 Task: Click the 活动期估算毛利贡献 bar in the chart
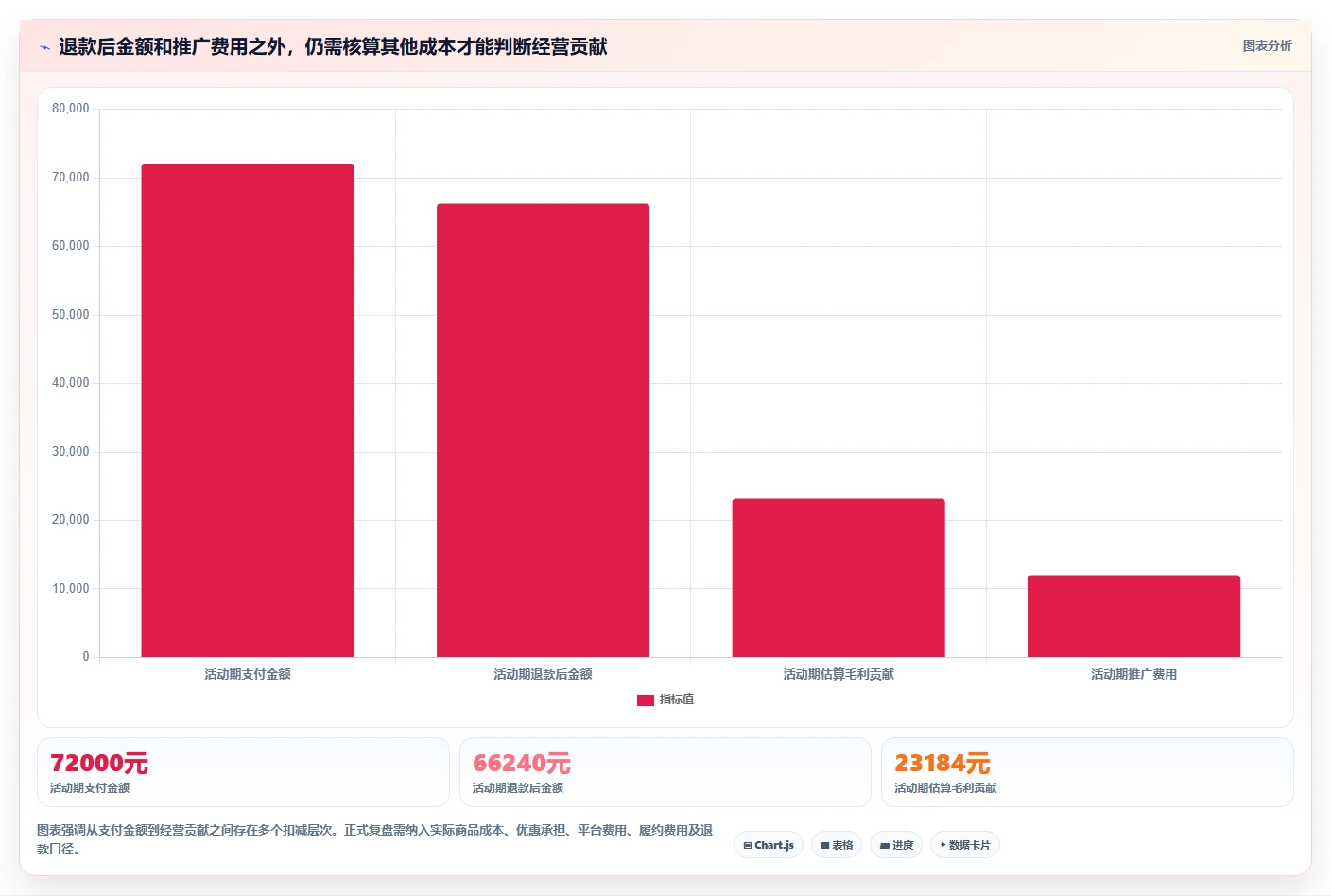coord(838,577)
